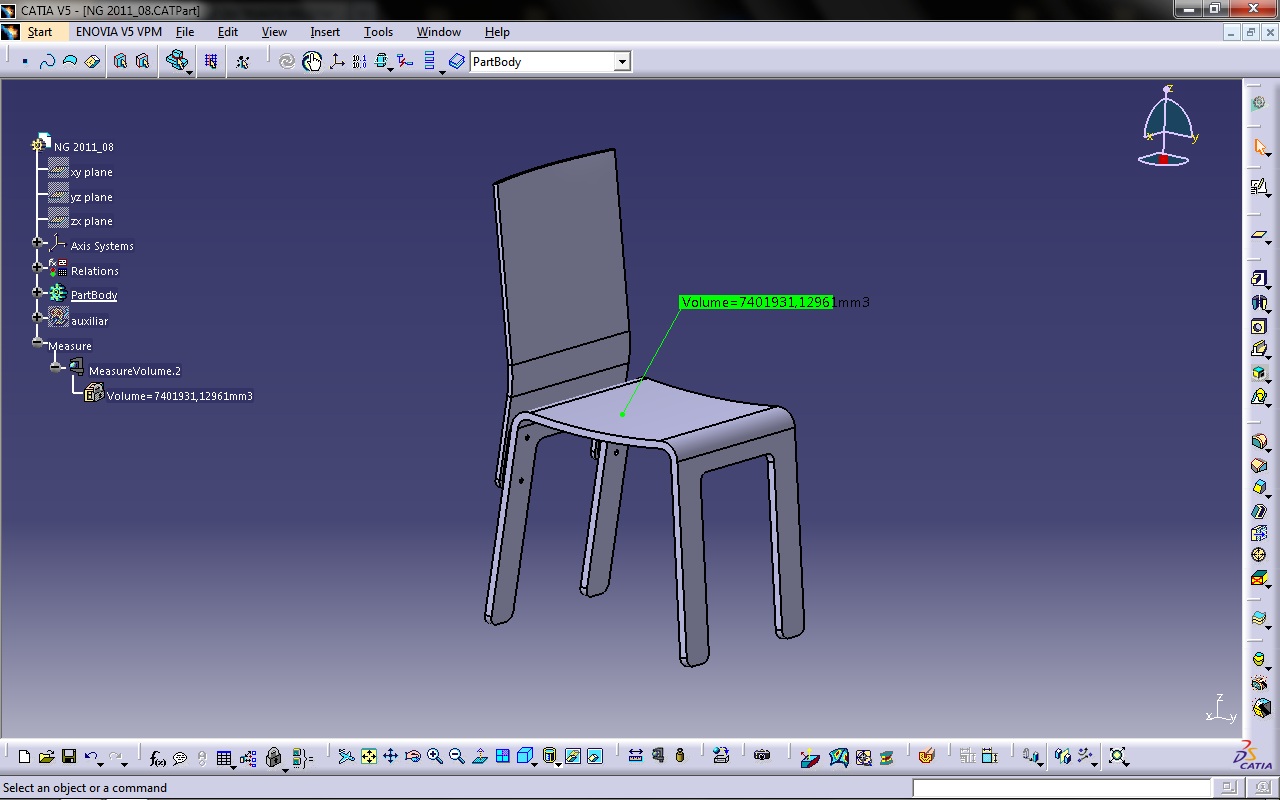The height and width of the screenshot is (800, 1280).
Task: Open the view mode cube dropdown
Action: point(535,766)
